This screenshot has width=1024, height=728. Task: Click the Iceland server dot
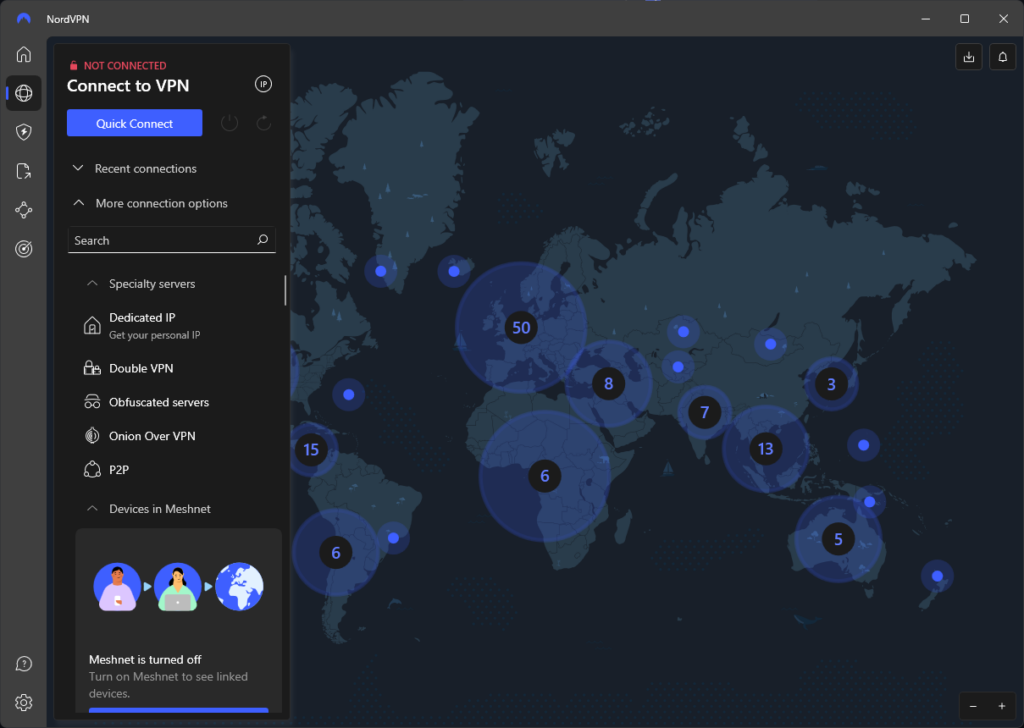tap(454, 271)
